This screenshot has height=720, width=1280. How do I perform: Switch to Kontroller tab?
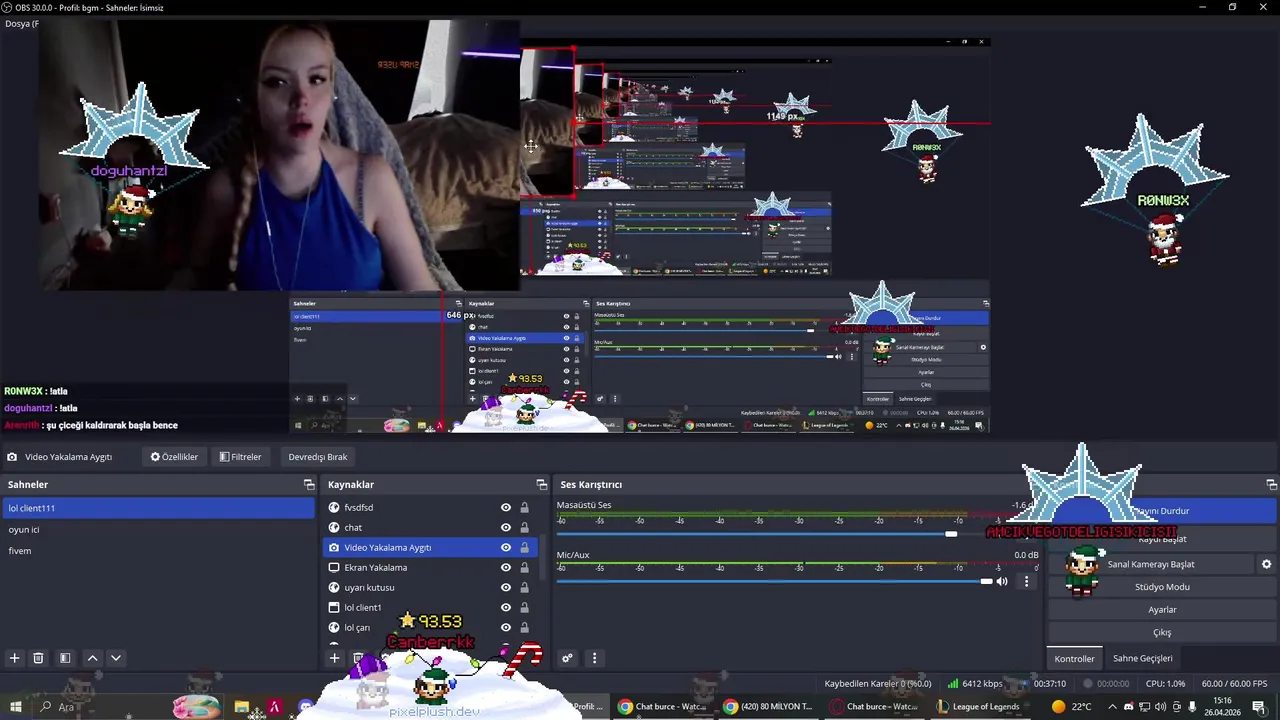[1074, 658]
